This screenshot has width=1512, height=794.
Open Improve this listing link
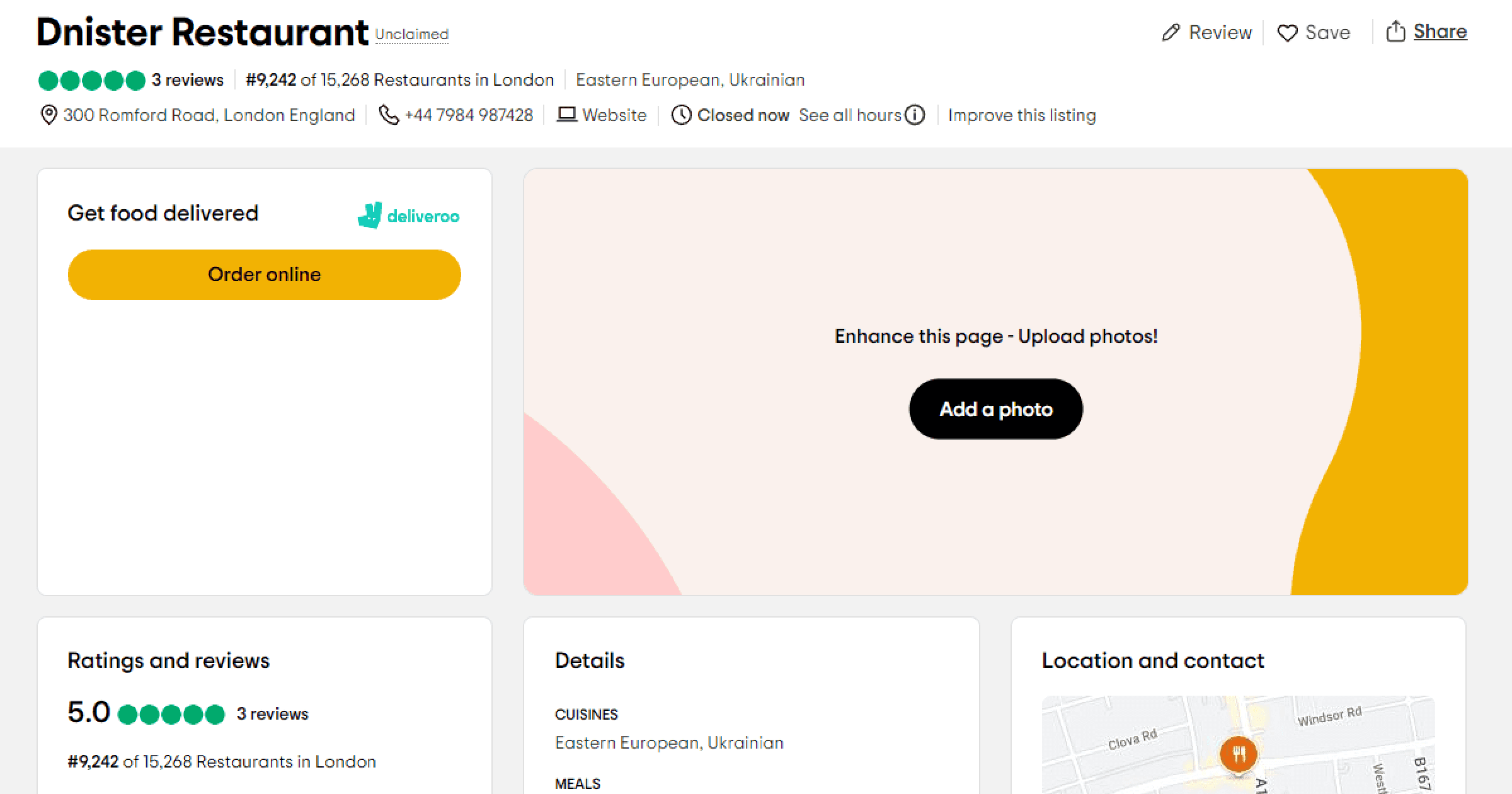coord(1022,115)
